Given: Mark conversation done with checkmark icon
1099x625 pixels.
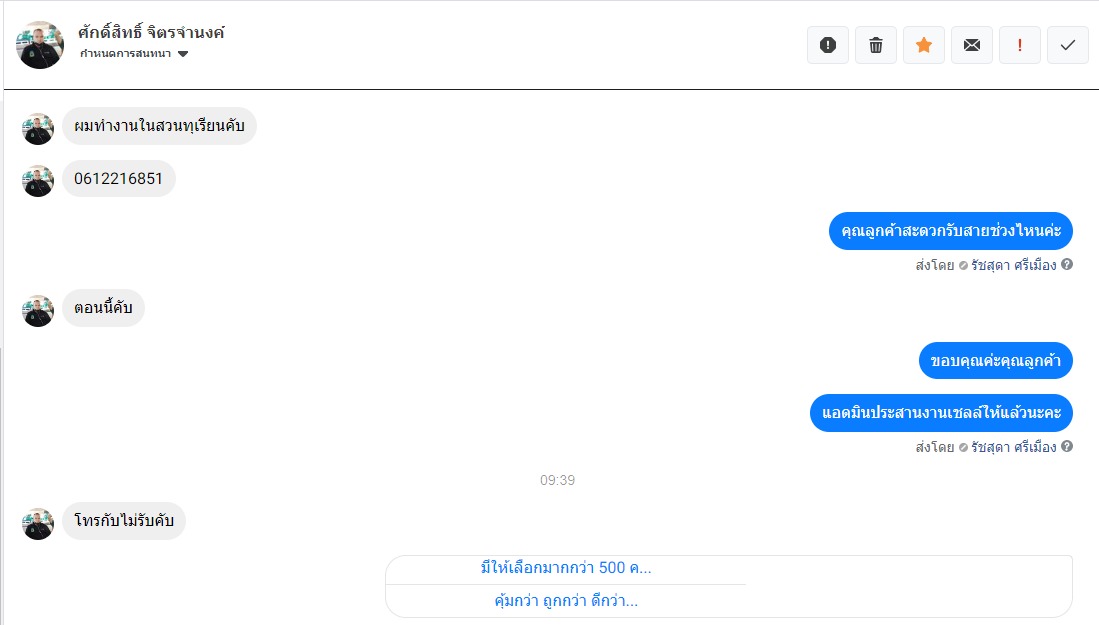Looking at the screenshot, I should tap(1067, 46).
